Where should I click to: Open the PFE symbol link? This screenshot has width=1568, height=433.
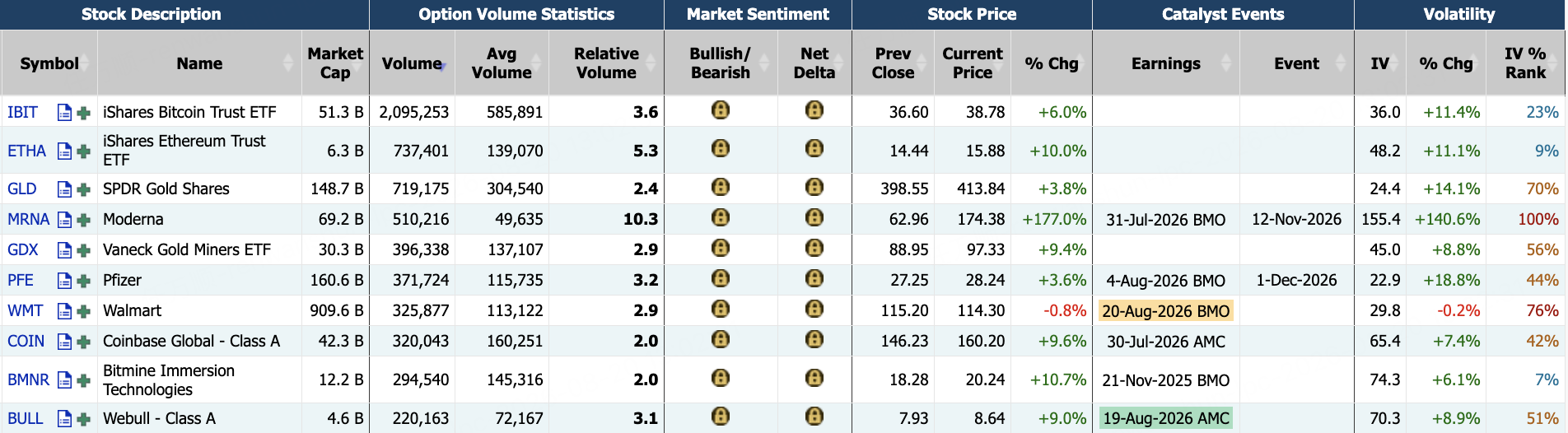click(21, 281)
